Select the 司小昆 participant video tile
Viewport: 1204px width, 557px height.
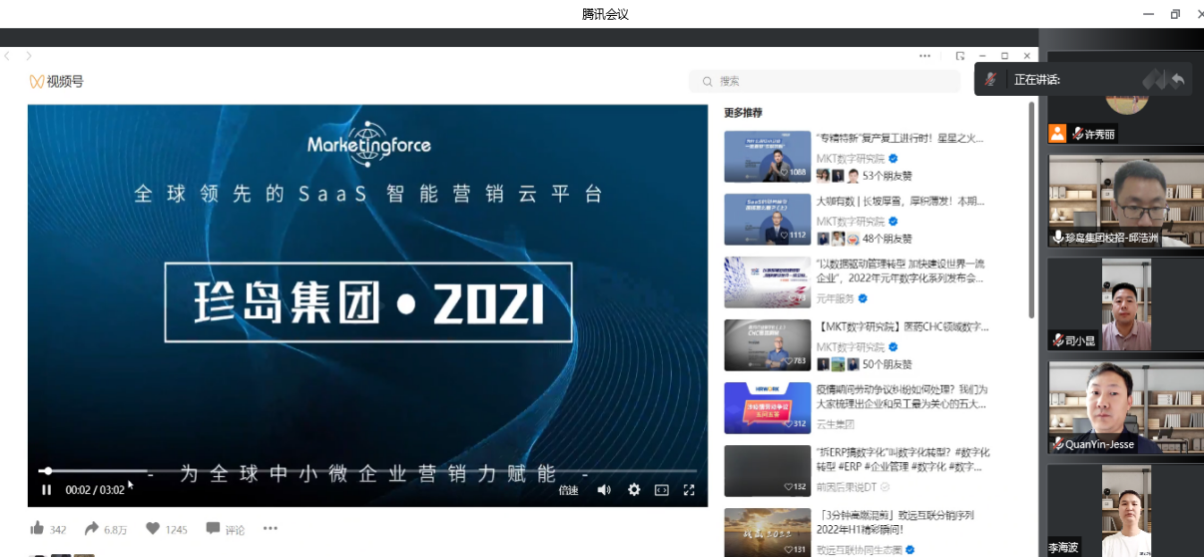point(1125,304)
